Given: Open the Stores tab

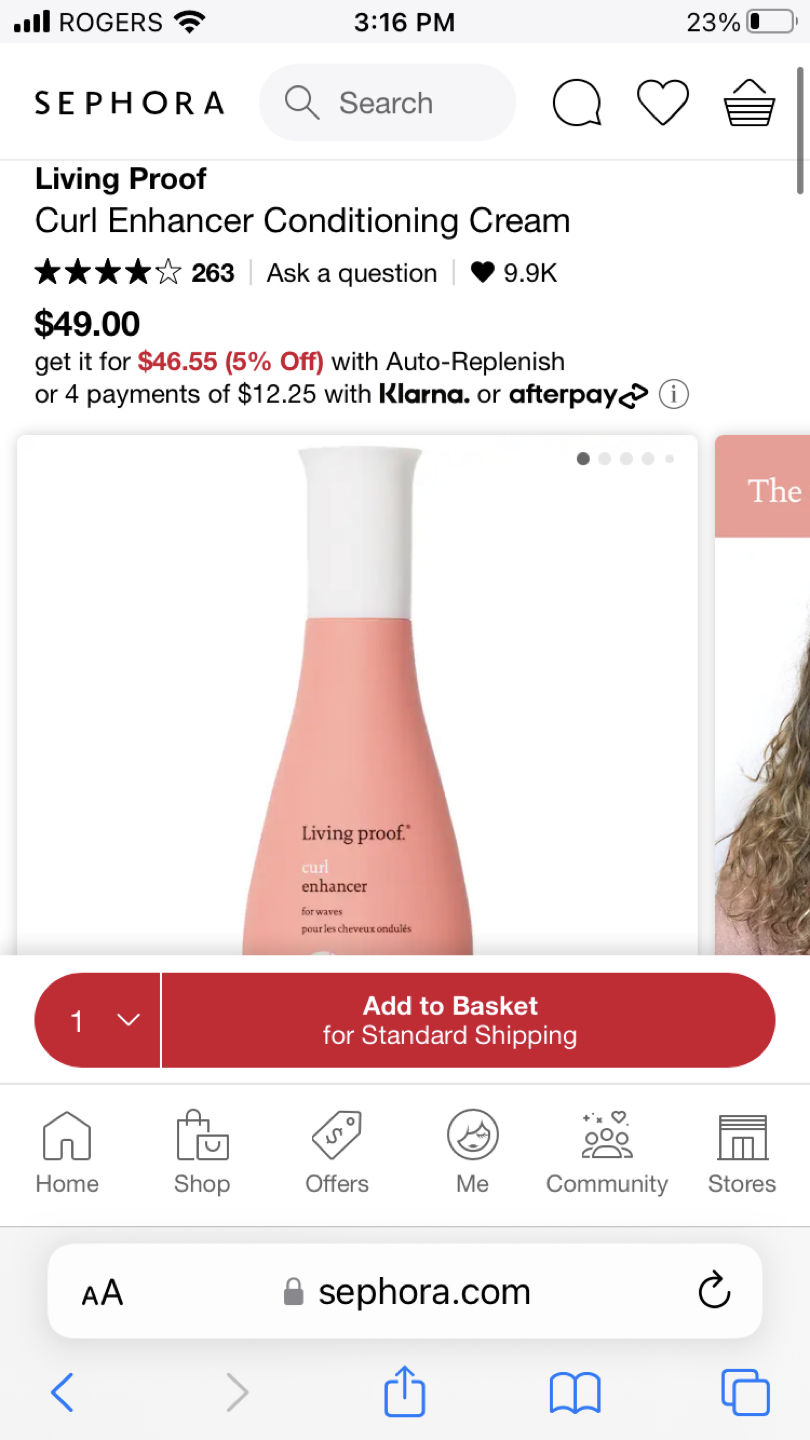Looking at the screenshot, I should click(742, 1153).
